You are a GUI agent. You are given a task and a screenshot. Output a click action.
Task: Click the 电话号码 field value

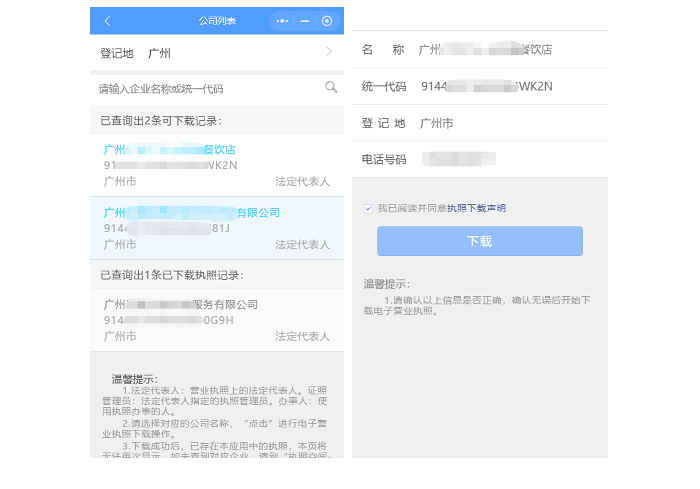pyautogui.click(x=458, y=159)
